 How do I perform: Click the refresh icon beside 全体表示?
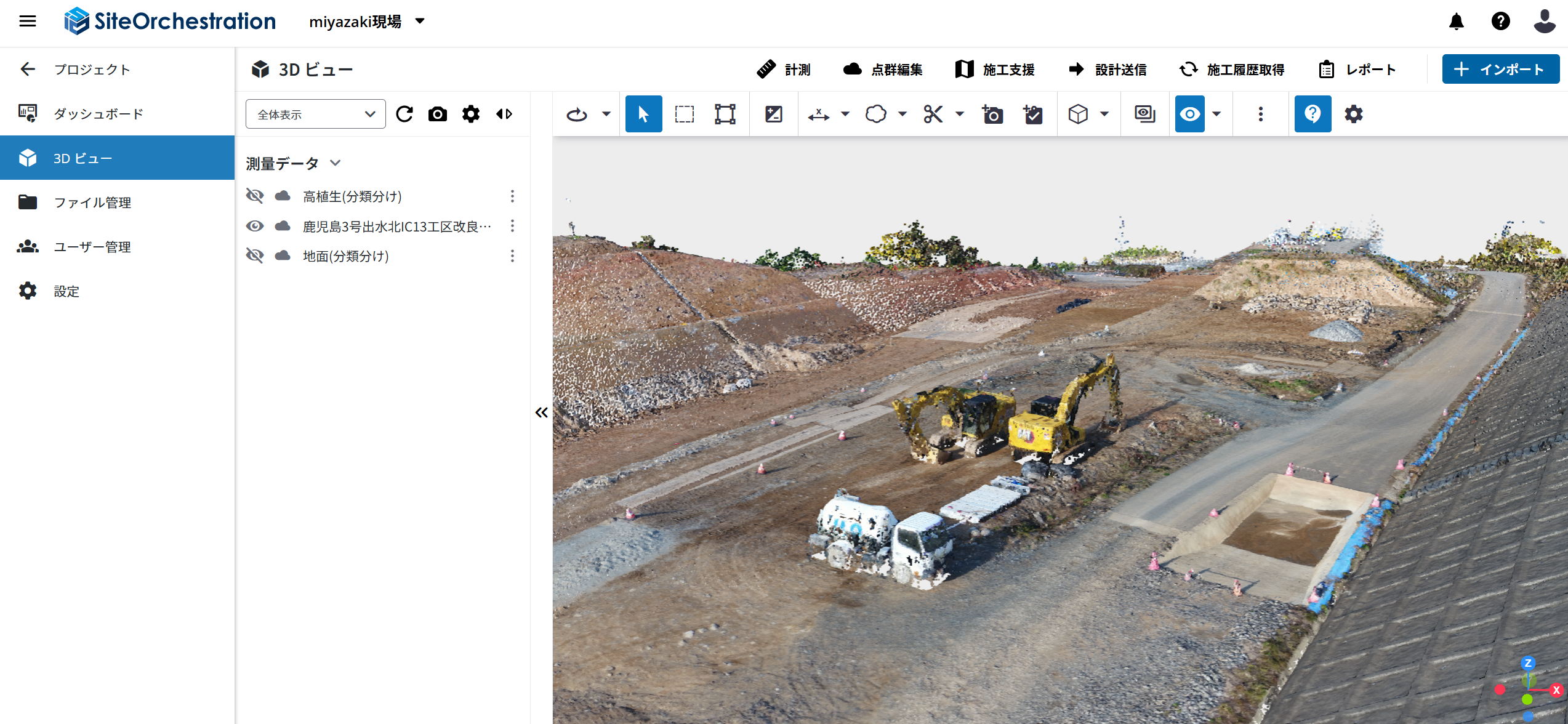point(404,114)
